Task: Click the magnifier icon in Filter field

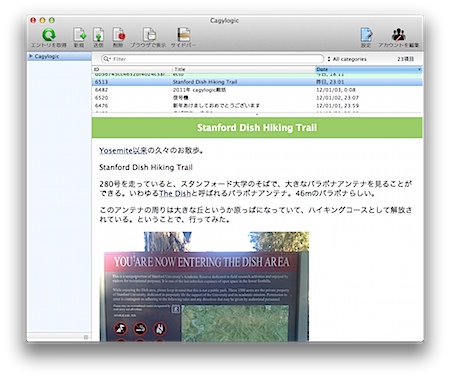Action: pos(107,59)
